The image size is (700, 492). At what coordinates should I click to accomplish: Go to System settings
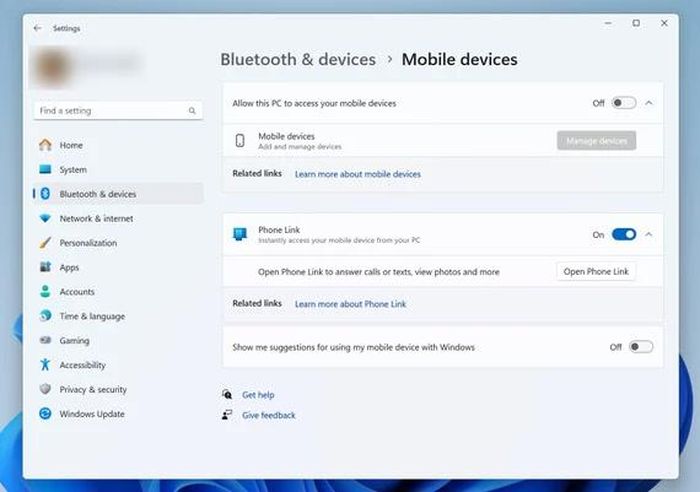pyautogui.click(x=118, y=170)
